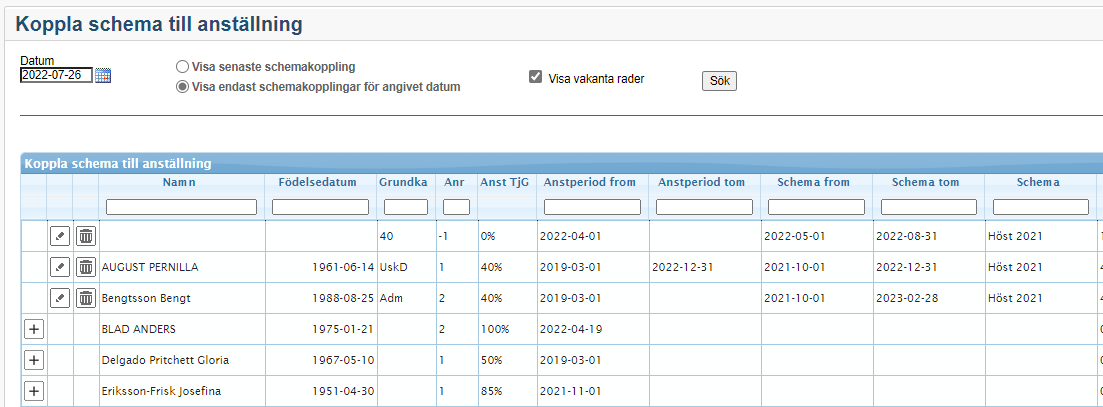This screenshot has height=407, width=1103.
Task: Click the edit pencil on the vacant row
Action: point(60,236)
